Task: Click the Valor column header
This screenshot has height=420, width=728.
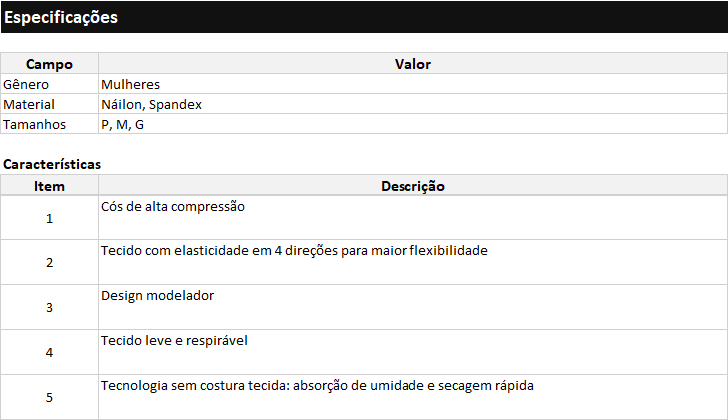Action: point(413,64)
